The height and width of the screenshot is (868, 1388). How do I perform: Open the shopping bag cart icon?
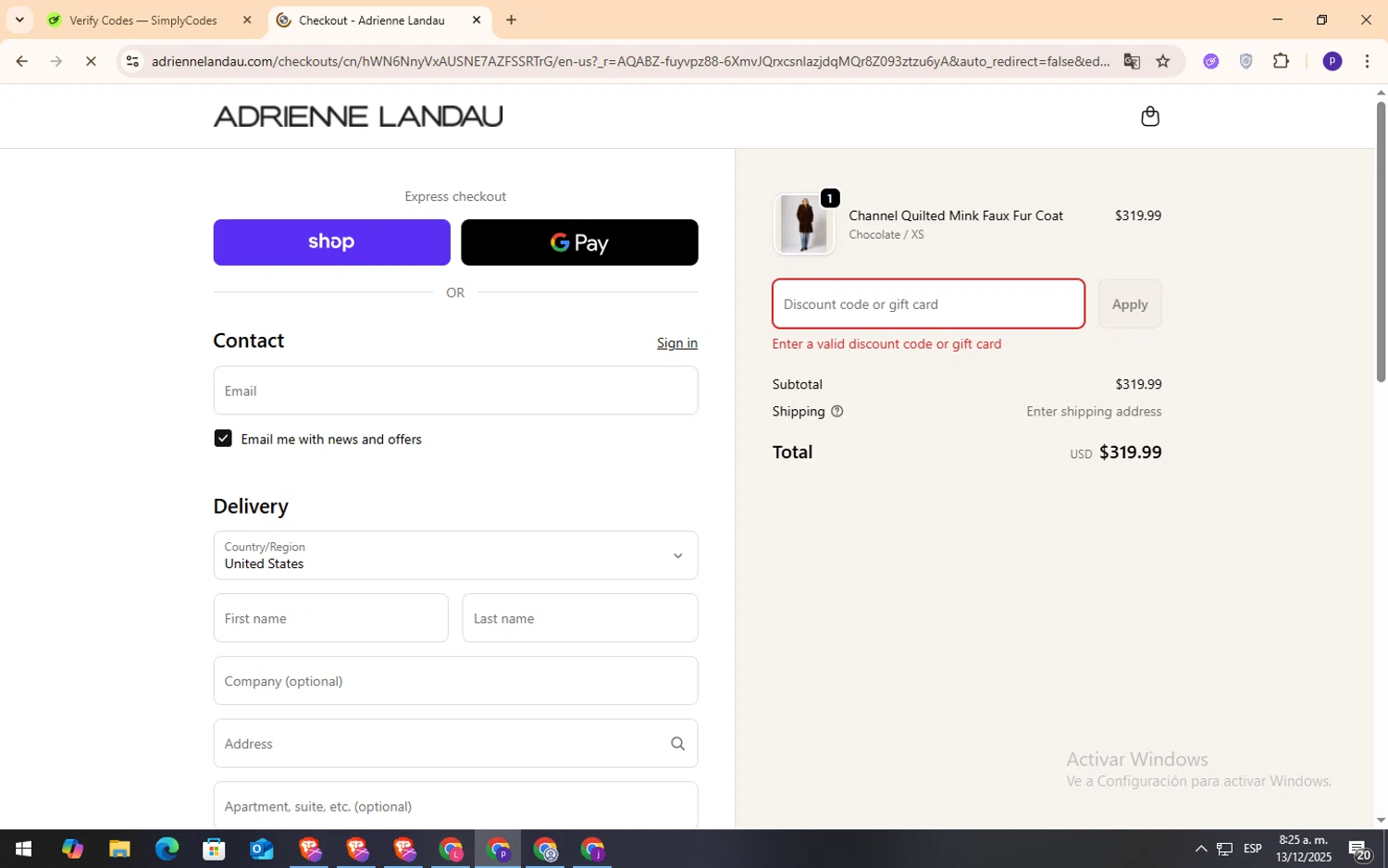click(x=1150, y=116)
